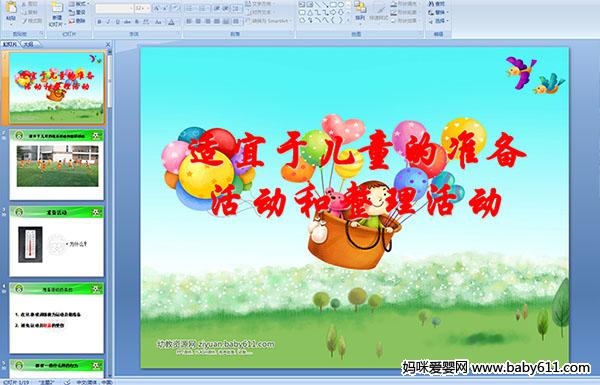The image size is (600, 385).
Task: Open the Layout (版式) dropdown
Action: tap(78, 4)
